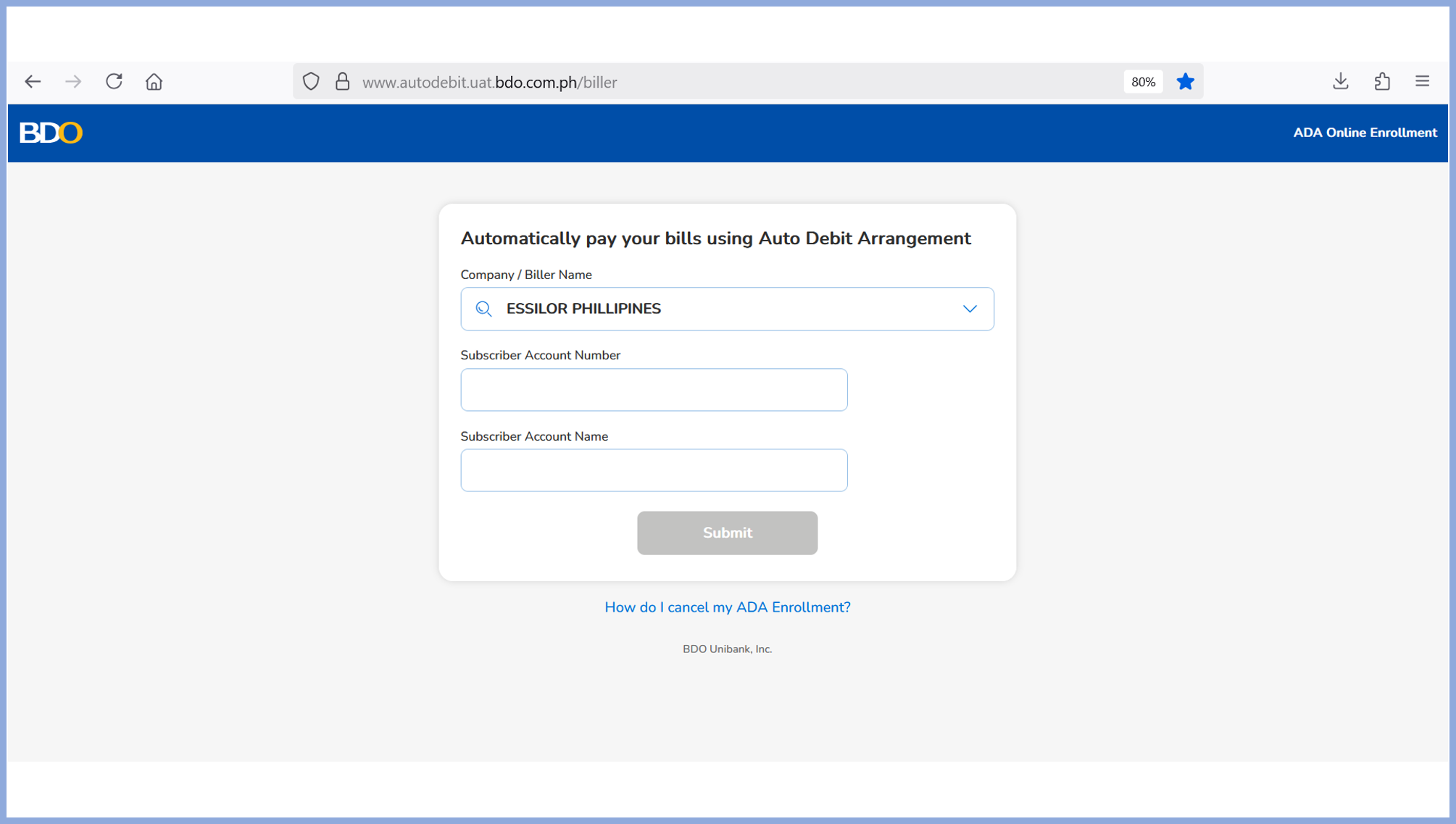The height and width of the screenshot is (824, 1456).
Task: Click the padlock site security icon
Action: tap(343, 81)
